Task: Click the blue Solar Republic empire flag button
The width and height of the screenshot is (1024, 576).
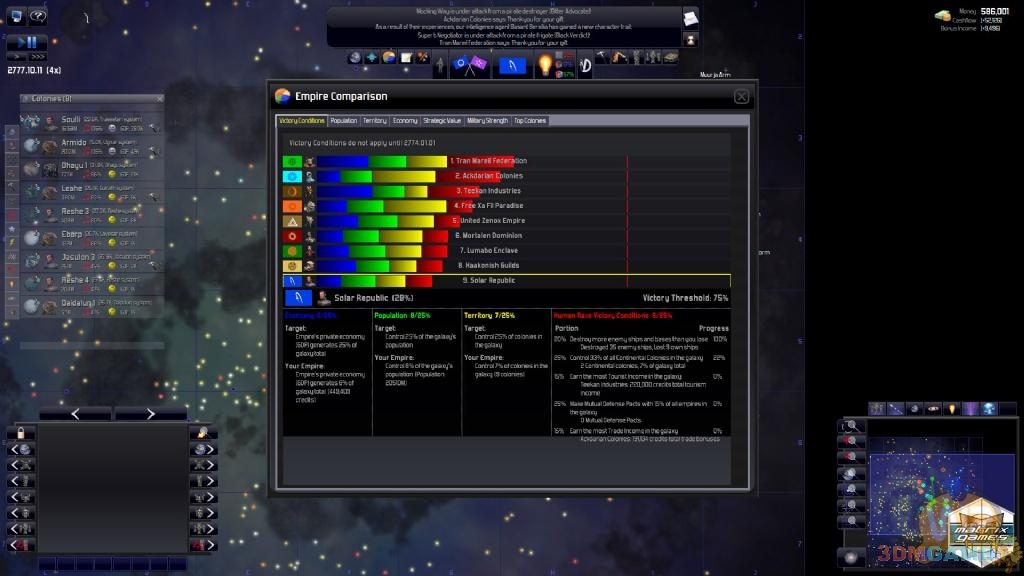Action: [x=513, y=65]
